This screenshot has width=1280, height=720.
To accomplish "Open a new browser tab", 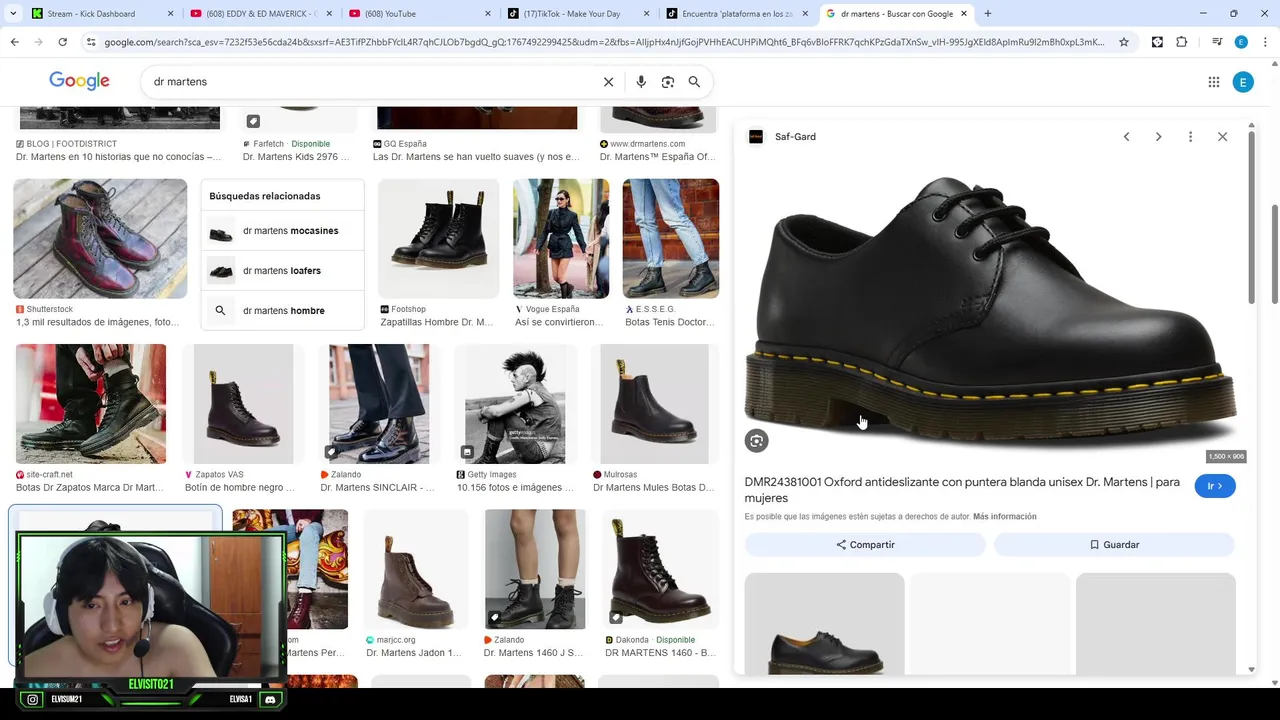I will tap(987, 13).
